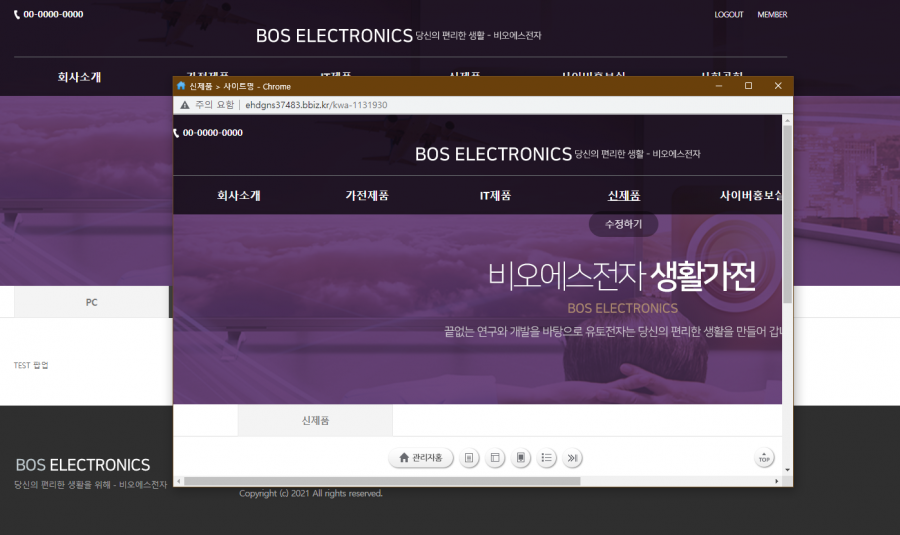Open the MEMBER link in header
This screenshot has width=900, height=535.
(x=772, y=15)
